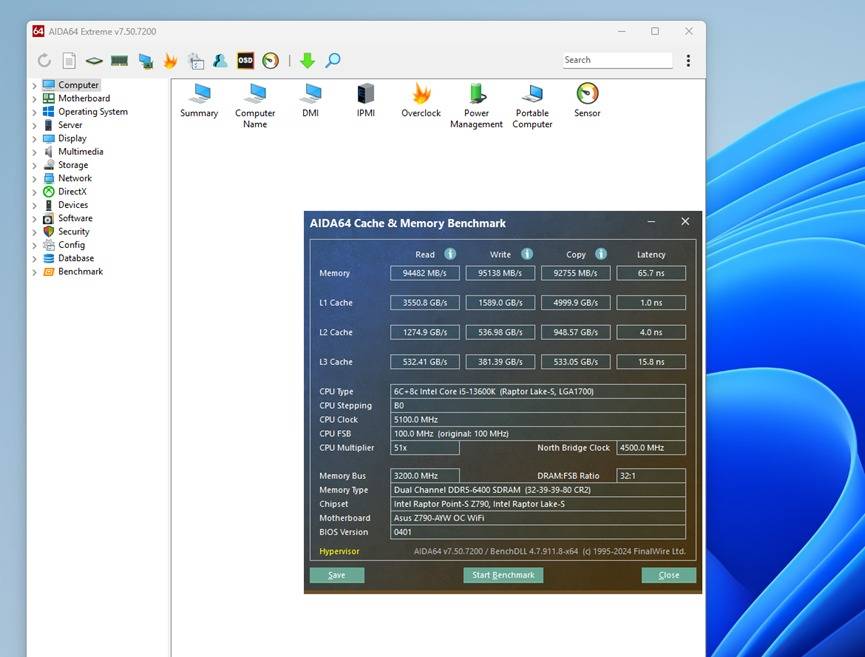This screenshot has height=657, width=865.
Task: Click the info icon next to Write
Action: tap(527, 254)
